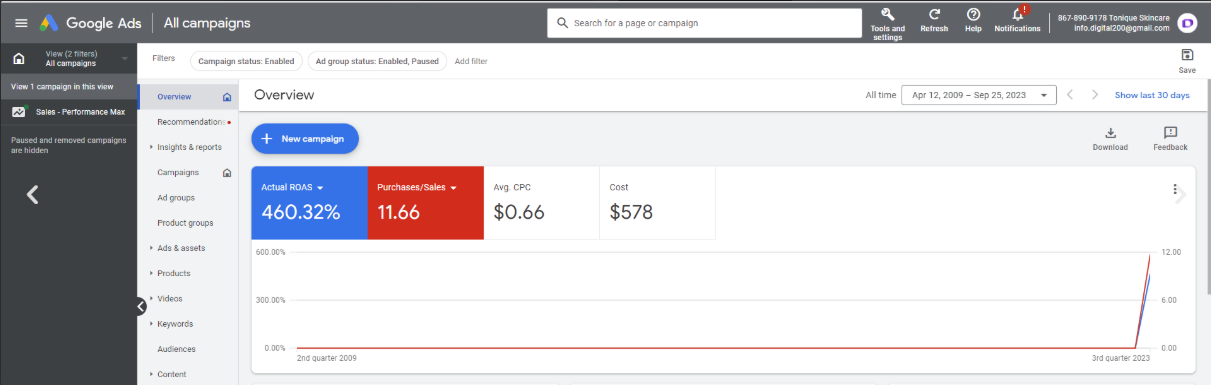Open Ad groups page
1211x385 pixels.
tap(176, 198)
